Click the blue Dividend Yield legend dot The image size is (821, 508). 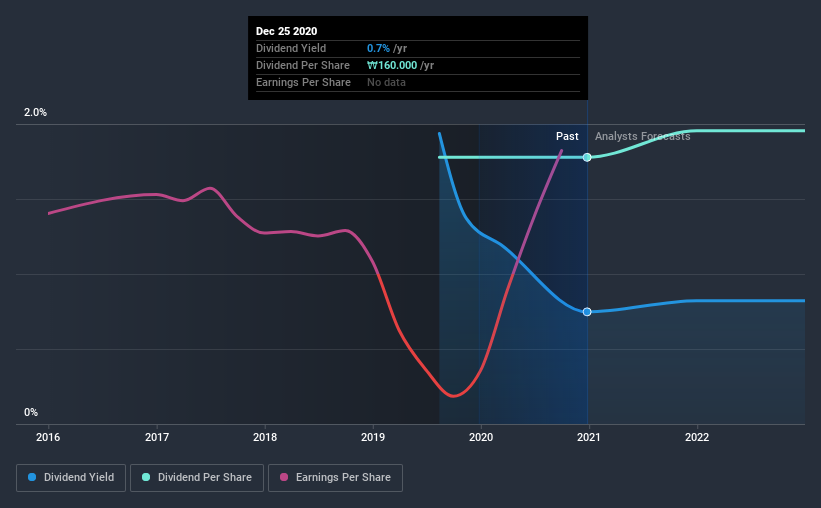click(32, 477)
